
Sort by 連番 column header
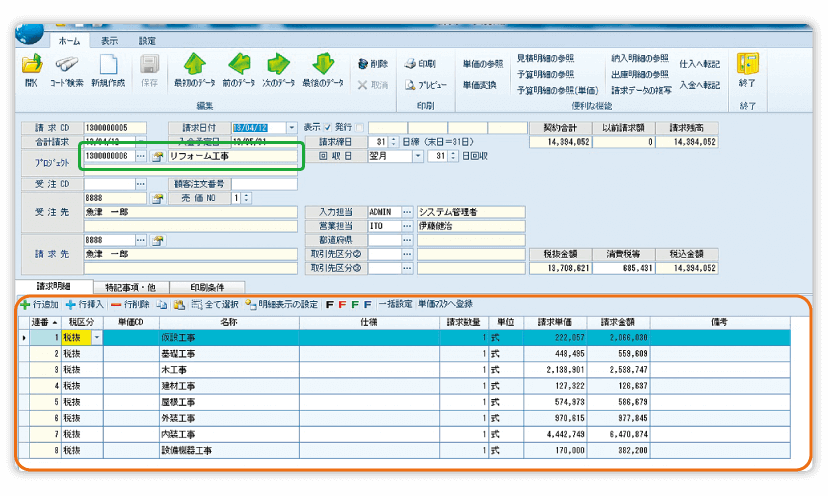pyautogui.click(x=45, y=322)
